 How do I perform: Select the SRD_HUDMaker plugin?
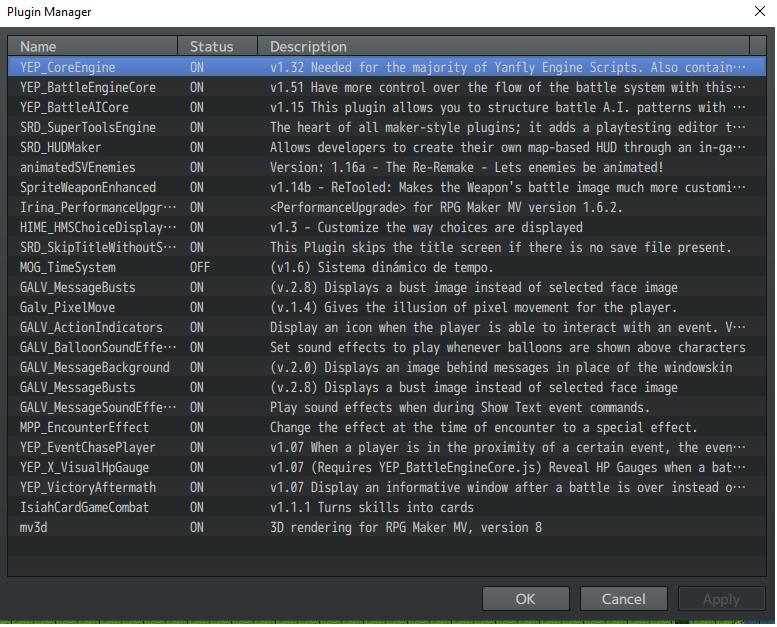387,147
